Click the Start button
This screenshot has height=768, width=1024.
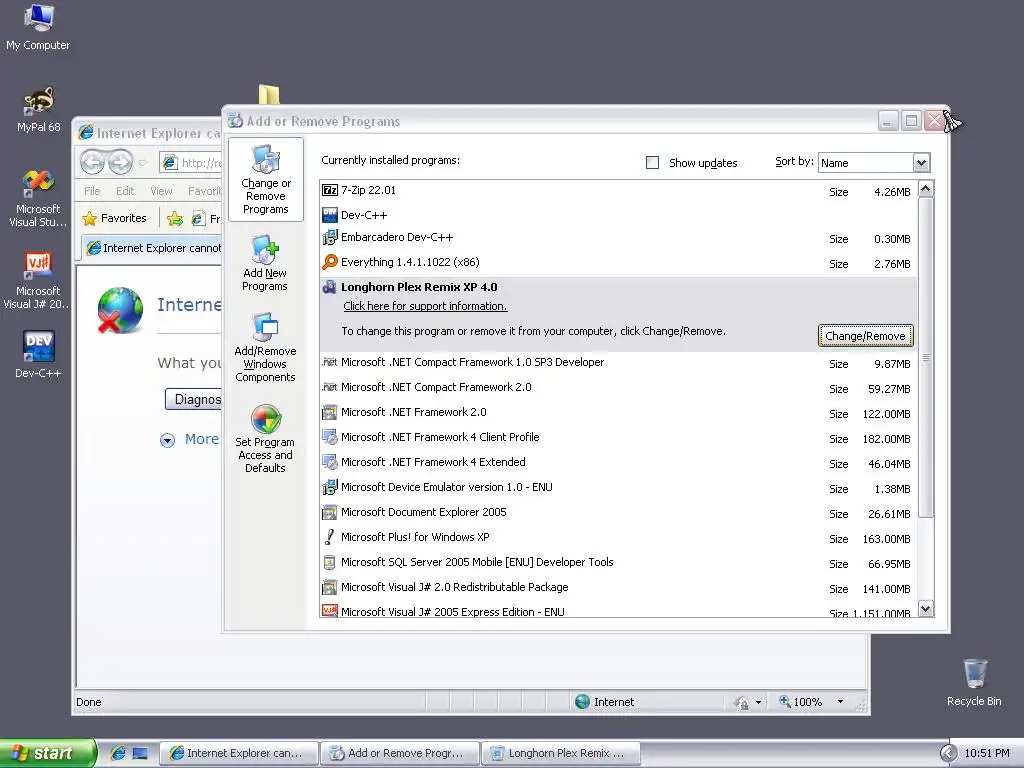48,753
